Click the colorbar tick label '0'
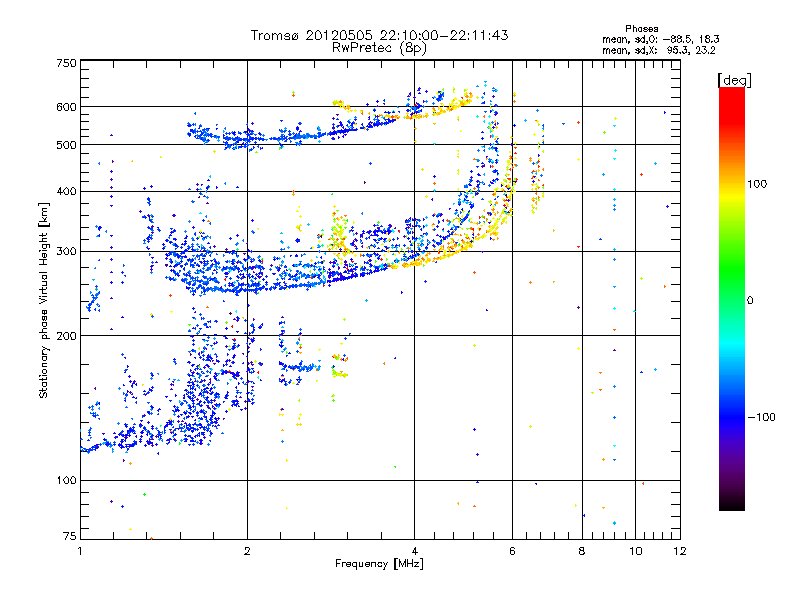Screen dimensions: 800x600 (x=750, y=300)
